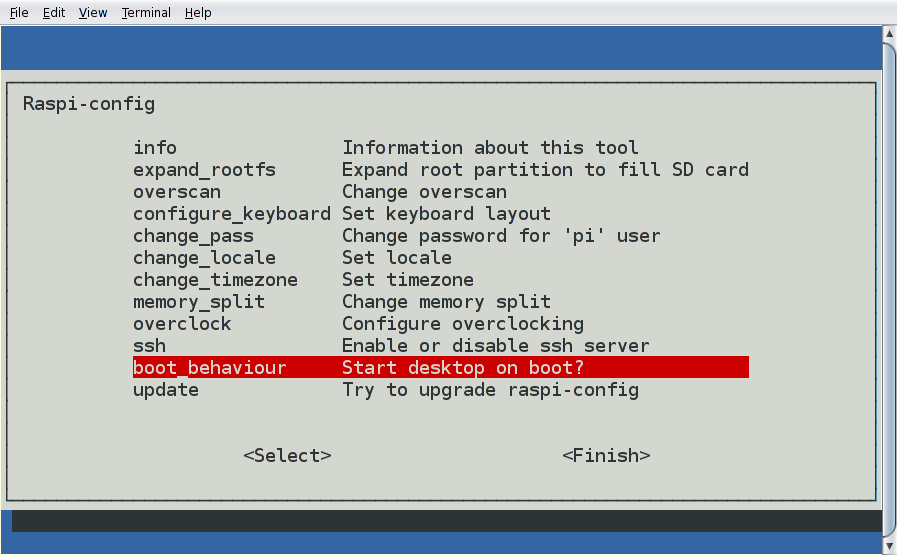Click 'Set keyboard layout' description
Image resolution: width=897 pixels, height=555 pixels.
point(446,214)
